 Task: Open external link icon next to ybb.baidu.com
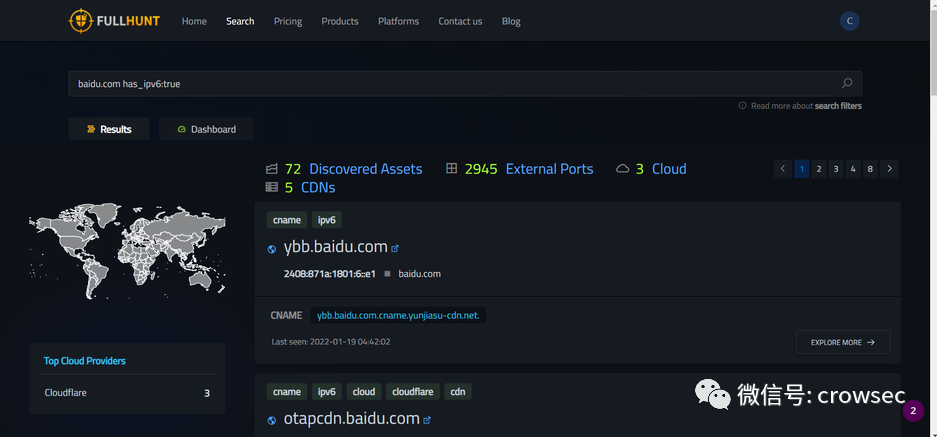click(x=394, y=248)
